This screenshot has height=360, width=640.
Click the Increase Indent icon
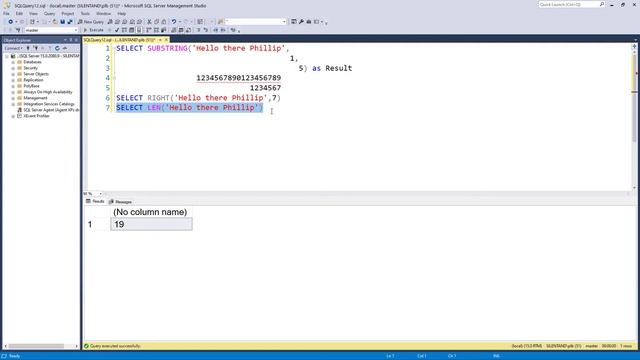(223, 30)
